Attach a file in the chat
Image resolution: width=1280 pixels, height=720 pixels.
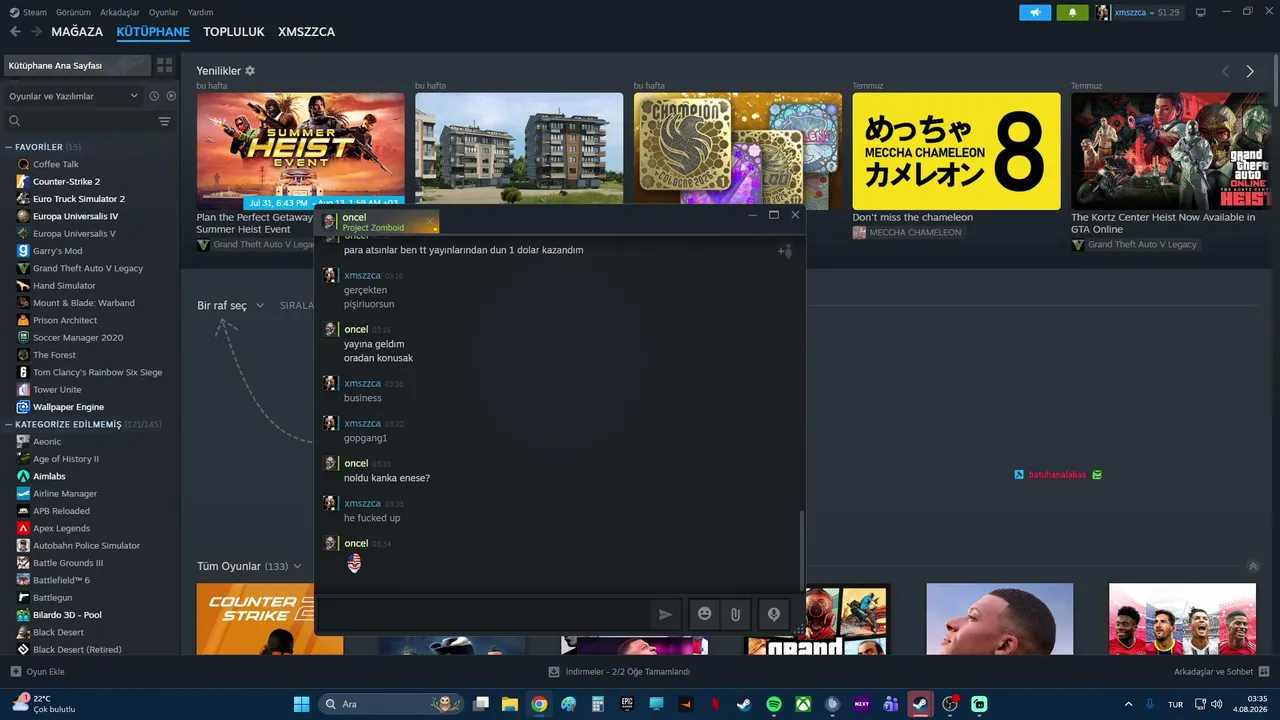pos(735,614)
